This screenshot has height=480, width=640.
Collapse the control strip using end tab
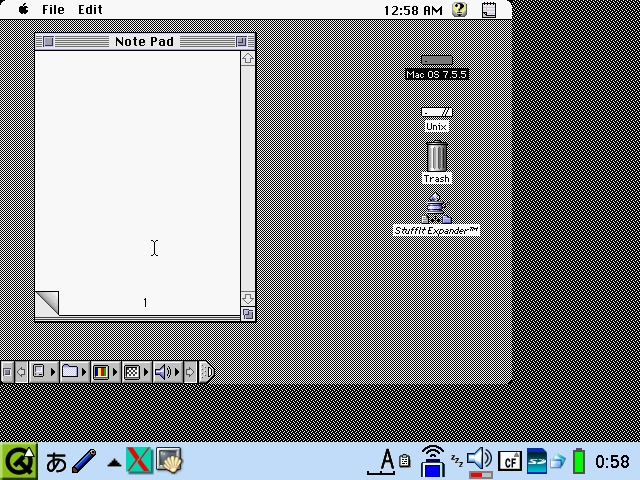click(206, 372)
